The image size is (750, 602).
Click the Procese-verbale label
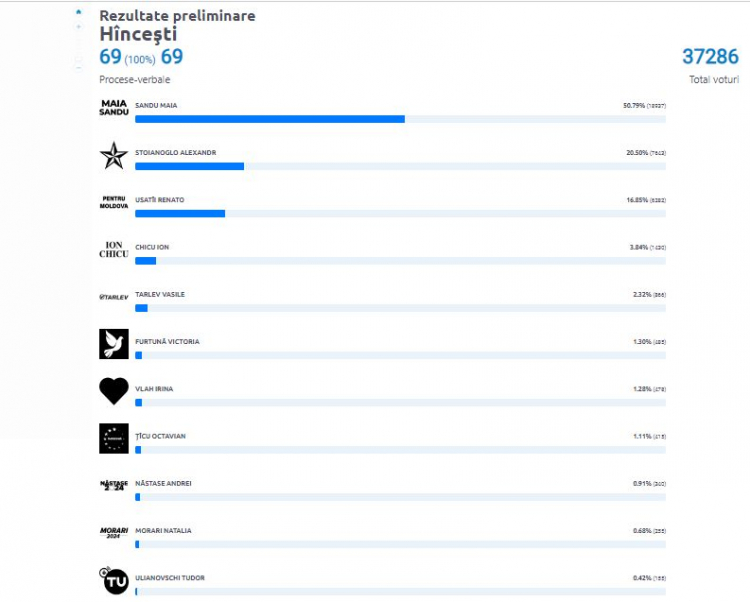tap(135, 79)
